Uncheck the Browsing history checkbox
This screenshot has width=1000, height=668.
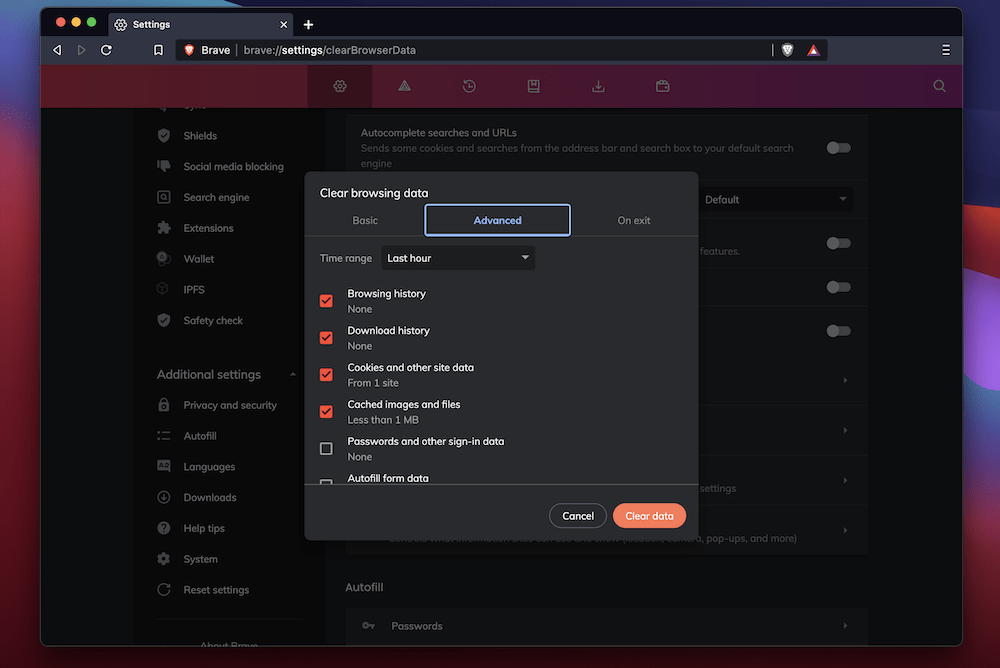(325, 300)
